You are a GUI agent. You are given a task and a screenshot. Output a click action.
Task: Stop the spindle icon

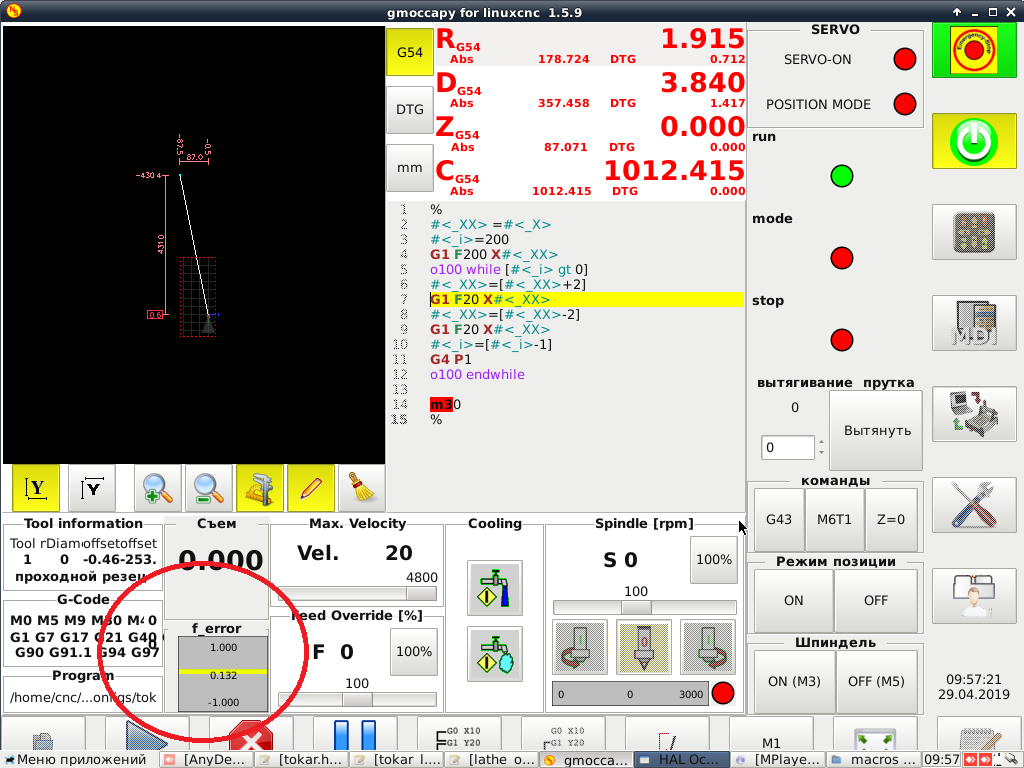(644, 647)
